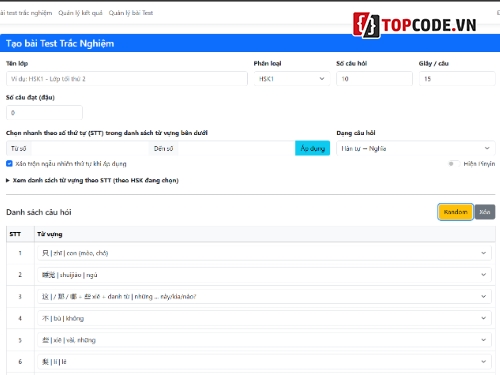
Task: Open the Phân loại HSK1 dropdown
Action: pyautogui.click(x=292, y=79)
